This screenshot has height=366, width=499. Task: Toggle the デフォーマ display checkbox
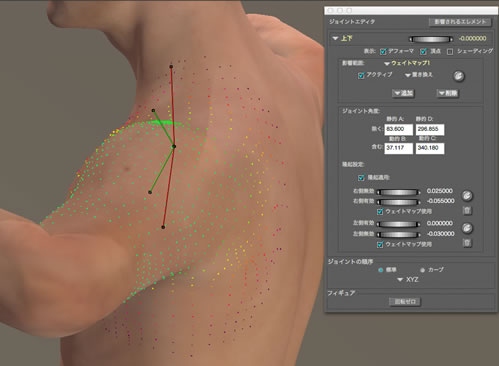(383, 51)
